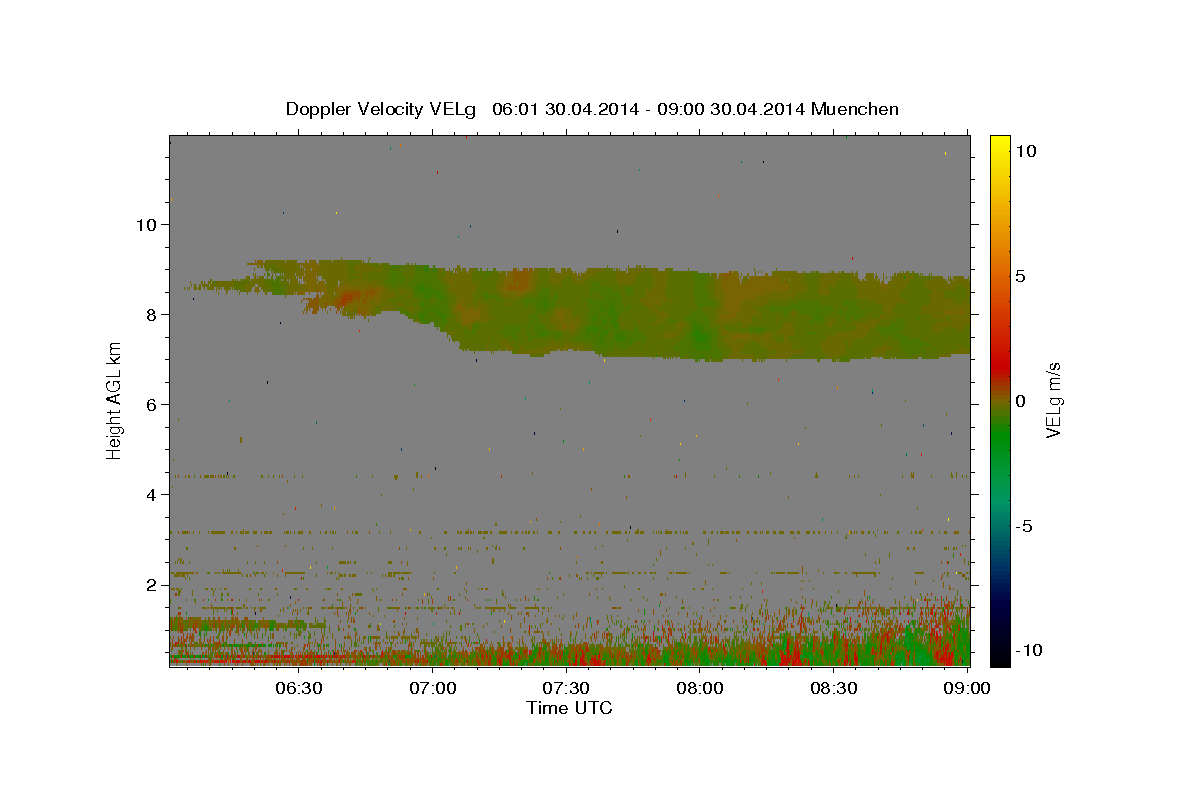Viewport: 1200px width, 800px height.
Task: Pick the yellow top of the colorbar
Action: [x=1000, y=142]
